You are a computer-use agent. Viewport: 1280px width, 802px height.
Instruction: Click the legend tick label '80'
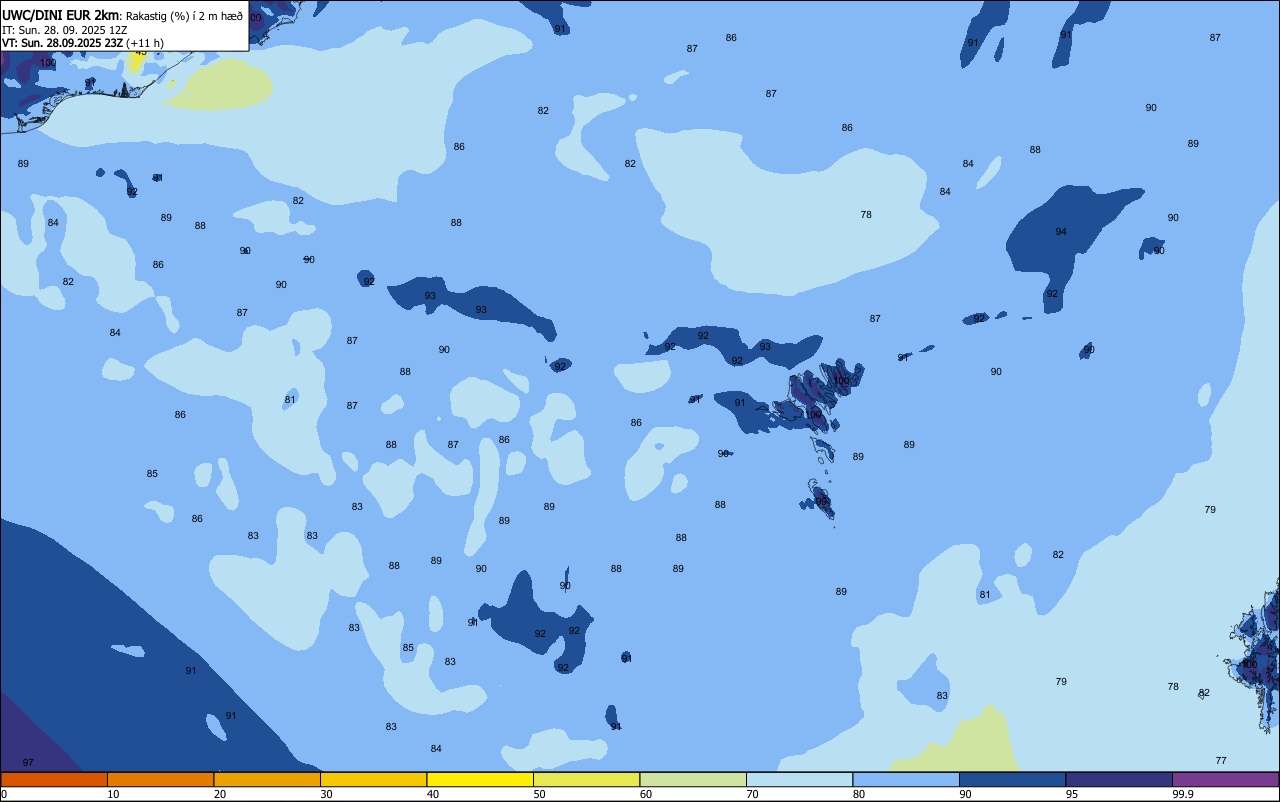click(x=858, y=794)
